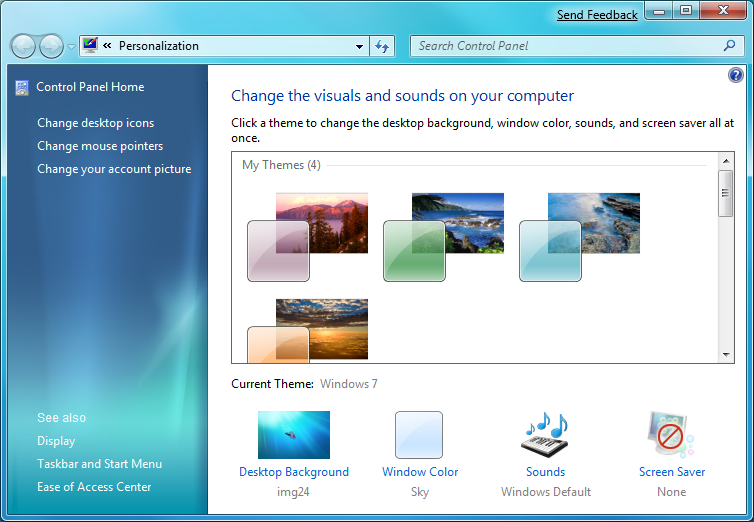Open the address bar dropdown arrow
Screen dimensions: 754x522
[360, 46]
